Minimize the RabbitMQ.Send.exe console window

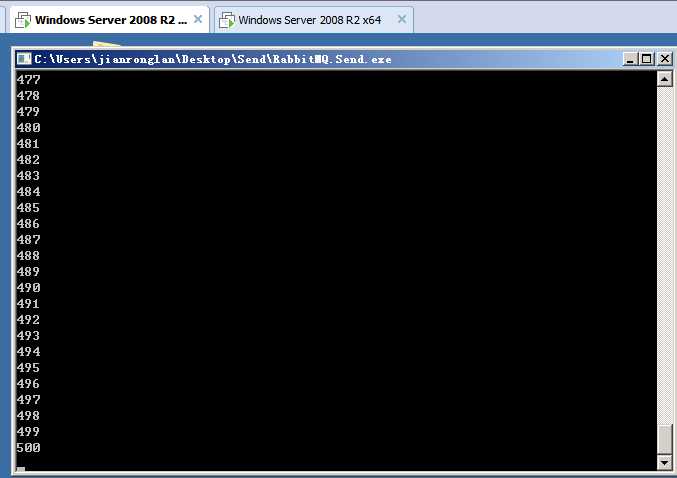click(630, 59)
